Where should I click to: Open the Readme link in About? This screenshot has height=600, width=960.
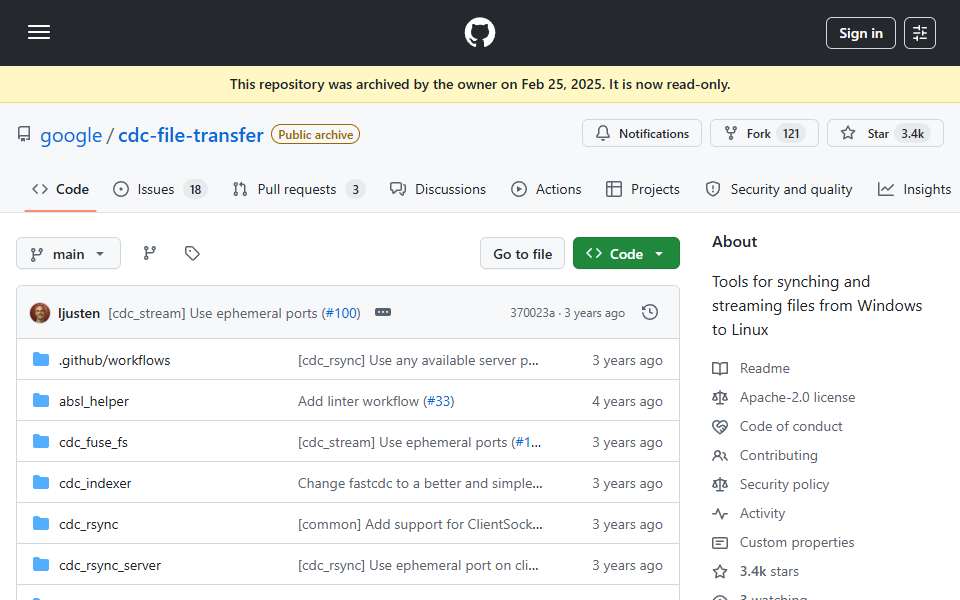[764, 369]
